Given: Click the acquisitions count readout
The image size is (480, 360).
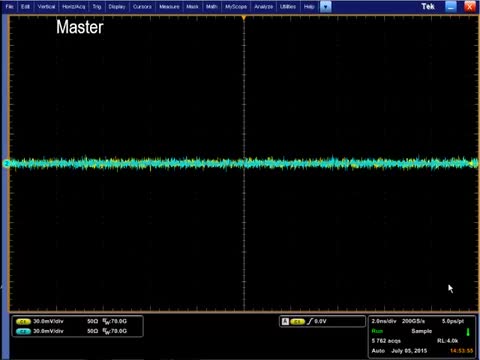Looking at the screenshot, I should (386, 341).
